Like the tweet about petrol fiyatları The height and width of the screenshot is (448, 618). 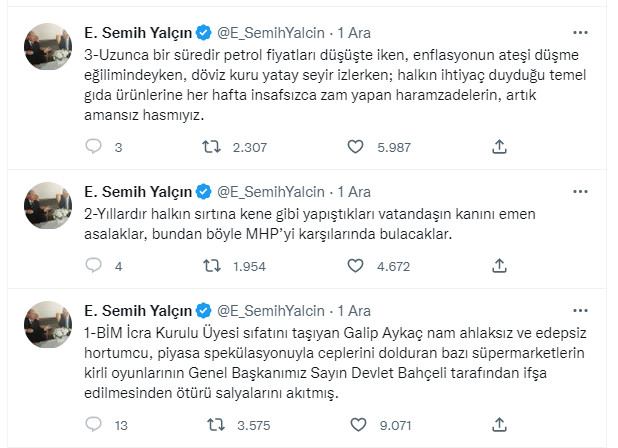click(x=355, y=147)
